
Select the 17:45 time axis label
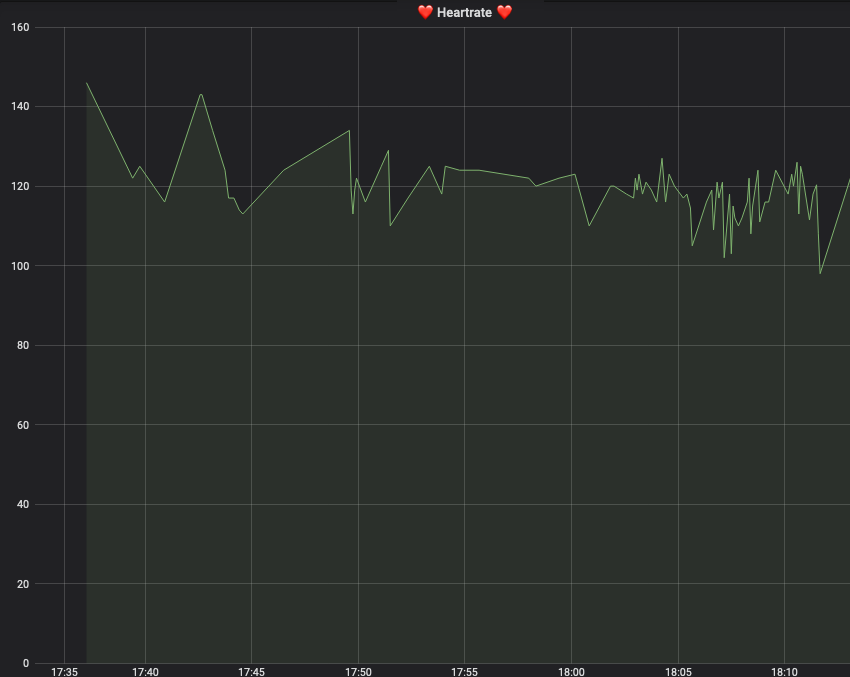(x=254, y=668)
